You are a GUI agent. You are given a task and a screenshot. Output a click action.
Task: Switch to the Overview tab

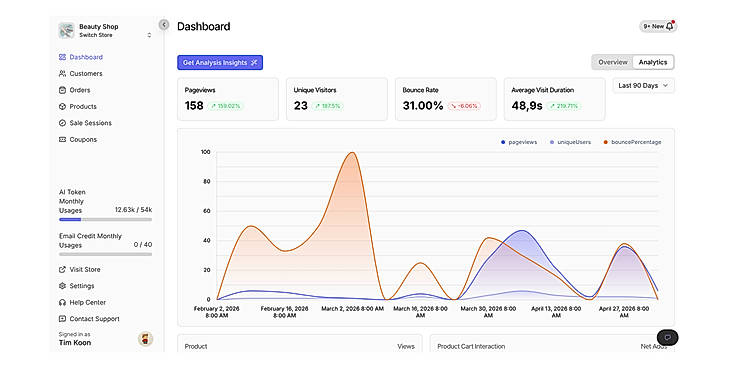point(613,62)
